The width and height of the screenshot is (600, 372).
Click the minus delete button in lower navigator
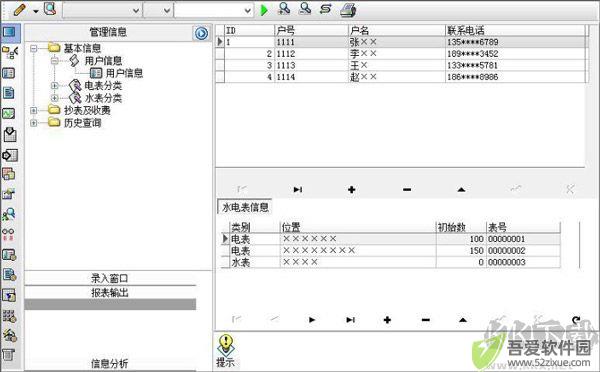426,320
